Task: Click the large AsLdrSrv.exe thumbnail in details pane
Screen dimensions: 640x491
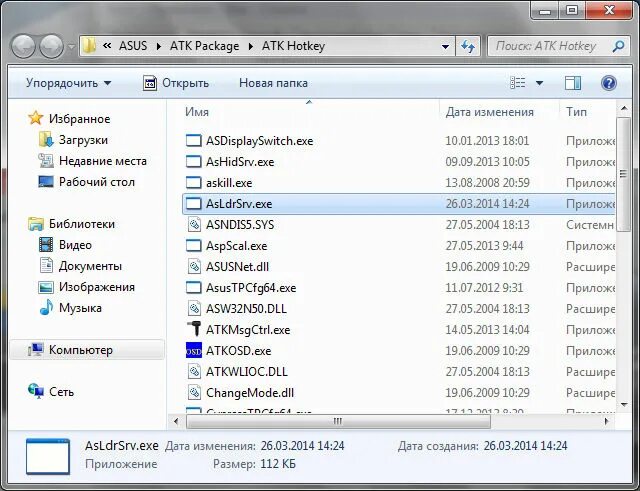Action: click(48, 456)
